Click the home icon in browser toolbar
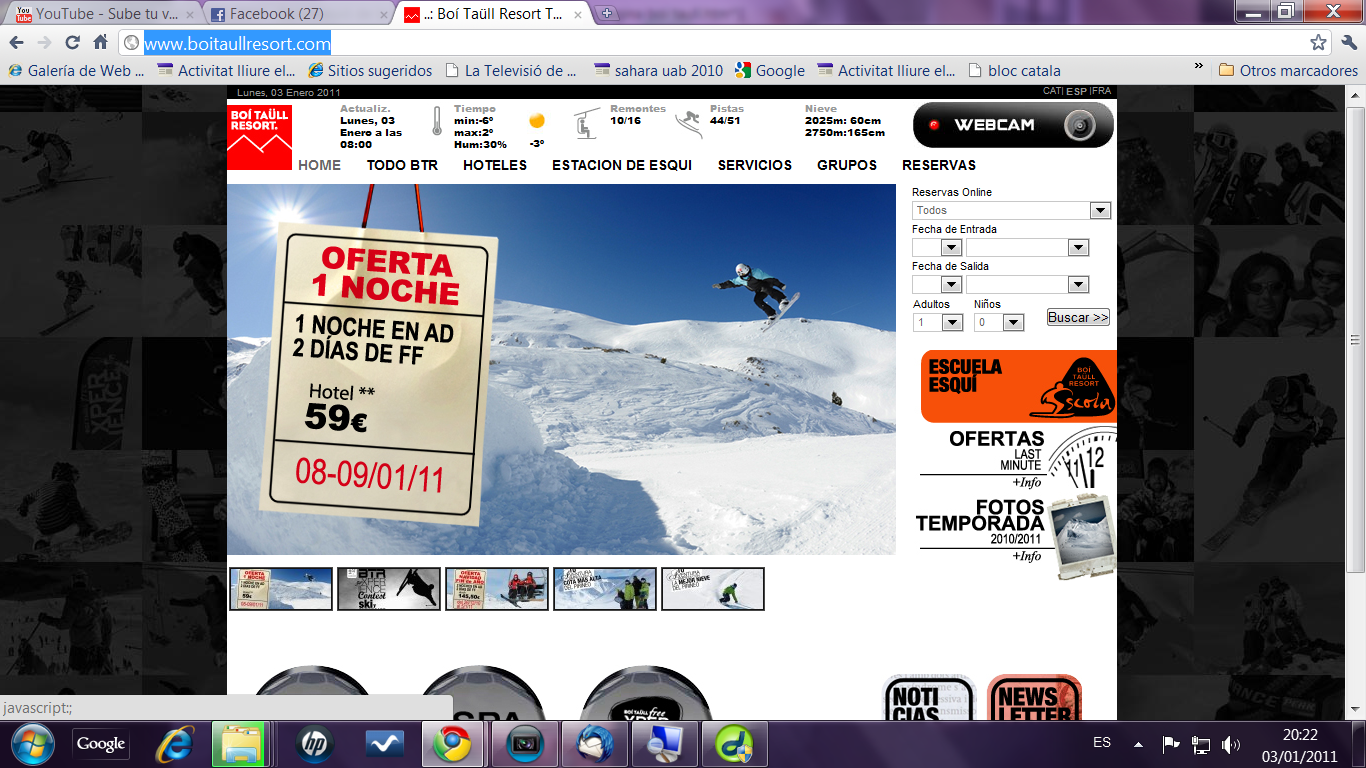The image size is (1366, 768). pos(100,43)
